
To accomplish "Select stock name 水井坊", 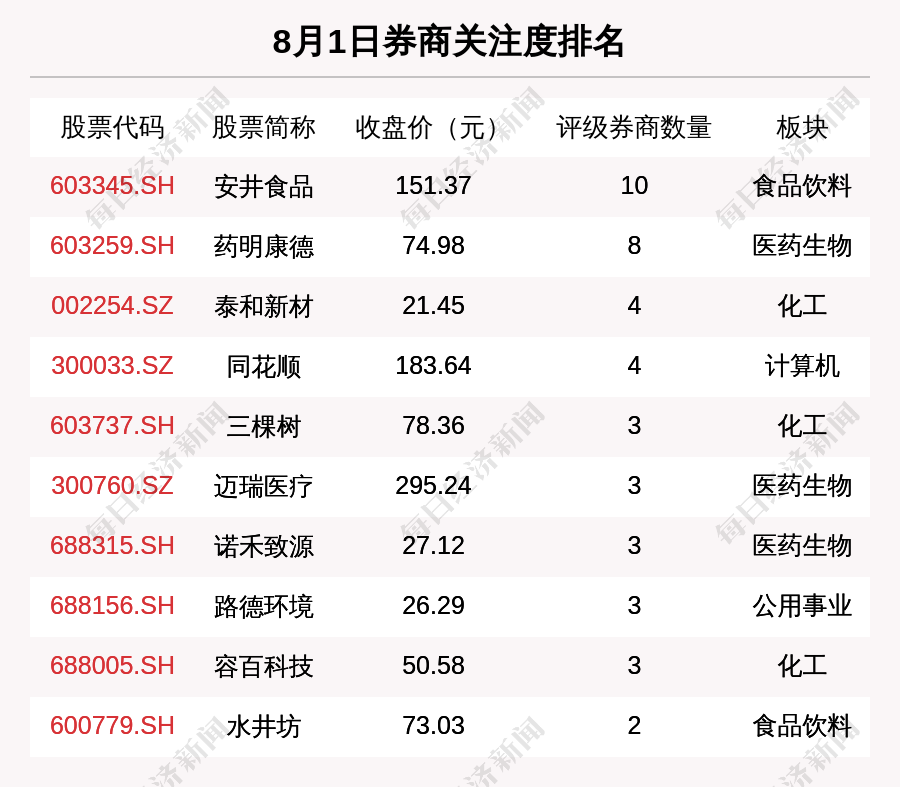I will coord(263,727).
